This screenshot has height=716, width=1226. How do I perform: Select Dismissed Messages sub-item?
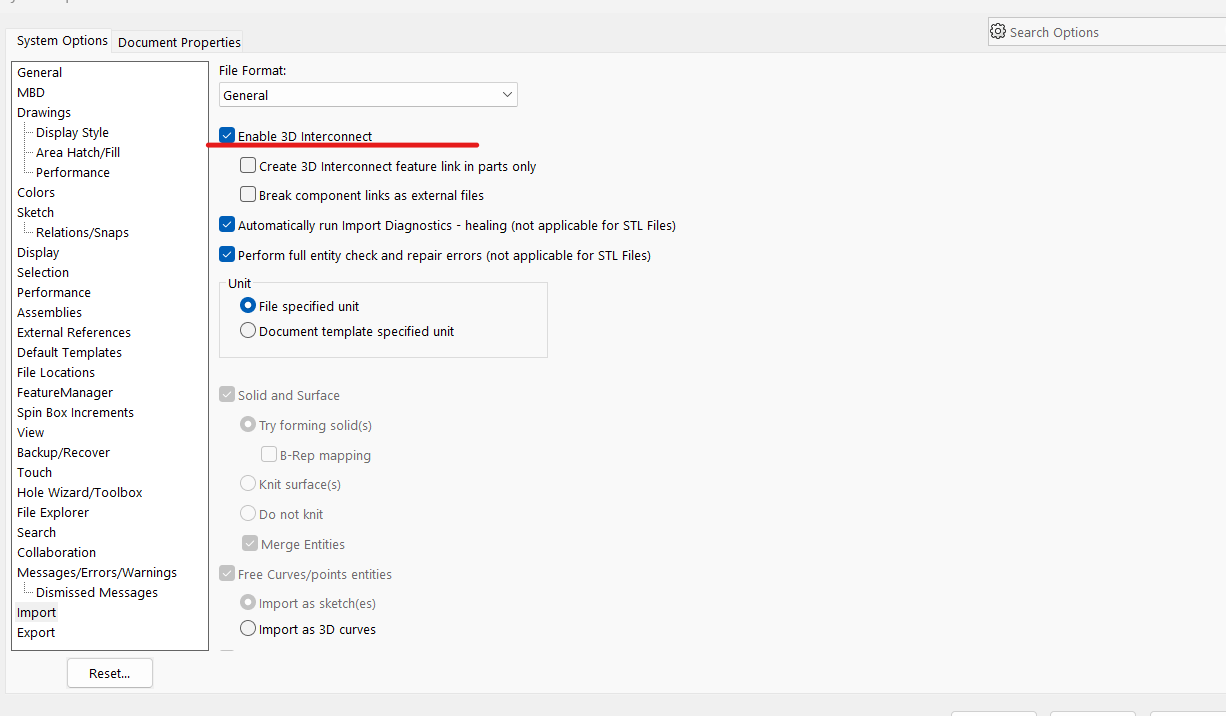point(97,592)
